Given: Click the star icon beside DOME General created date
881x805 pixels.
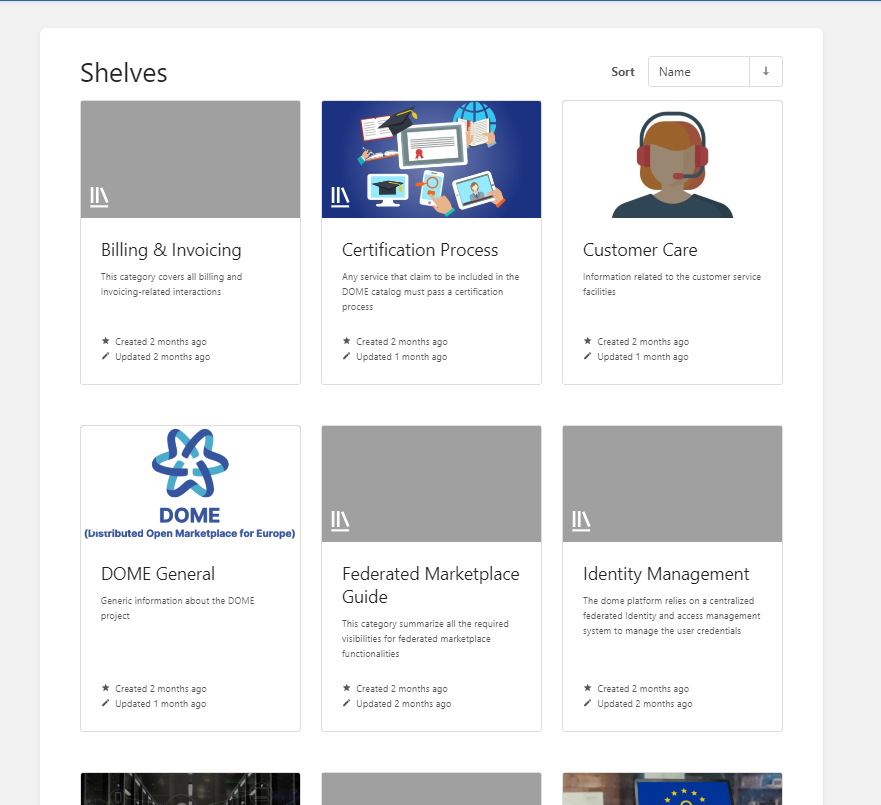Looking at the screenshot, I should [x=106, y=689].
